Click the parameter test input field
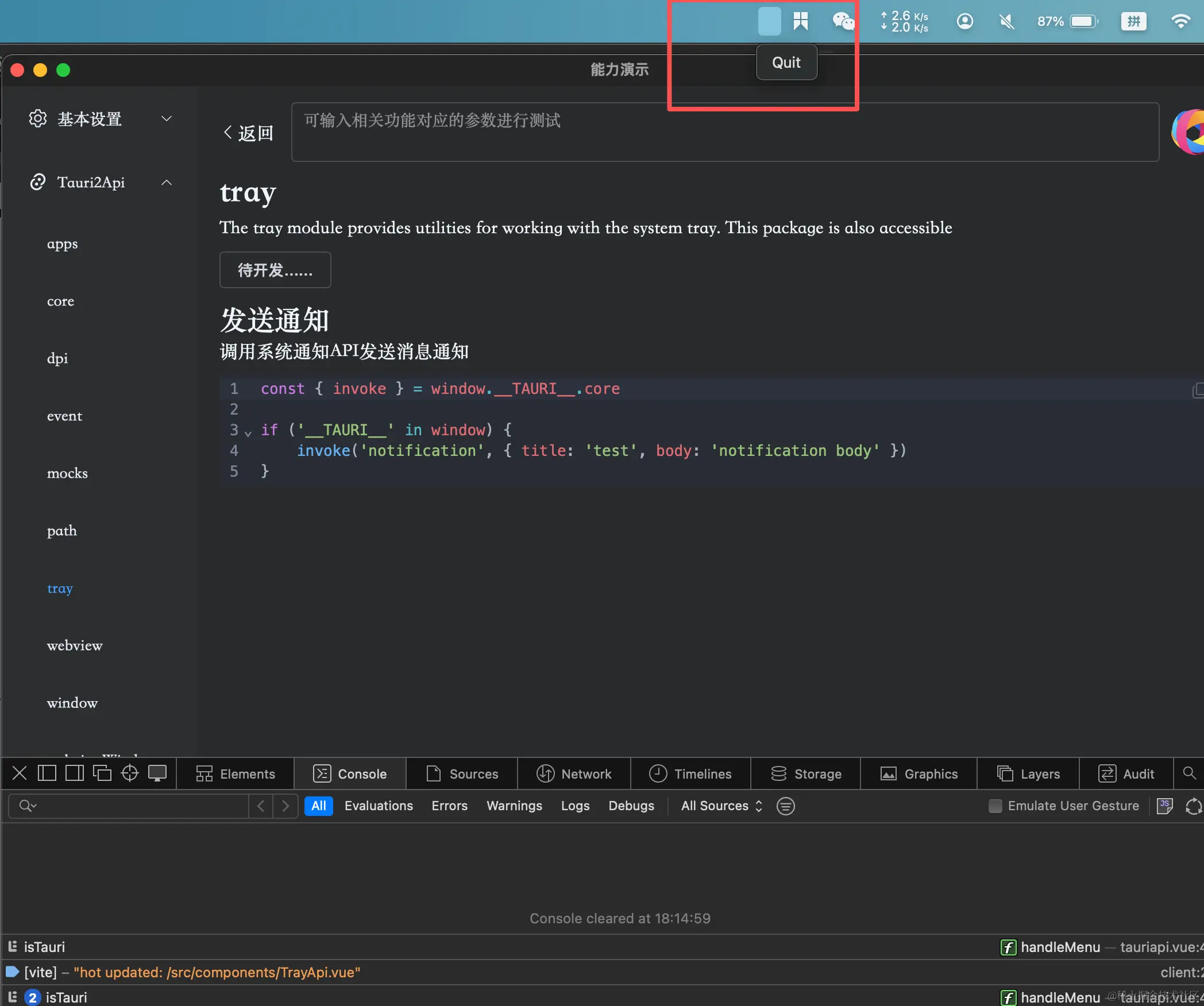This screenshot has width=1204, height=1006. coord(724,132)
